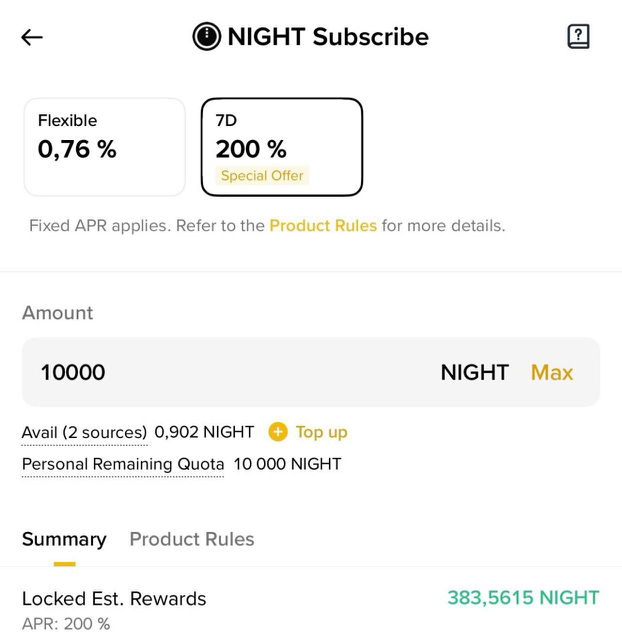The height and width of the screenshot is (640, 622).
Task: Switch to the Product Rules tab
Action: (x=192, y=539)
